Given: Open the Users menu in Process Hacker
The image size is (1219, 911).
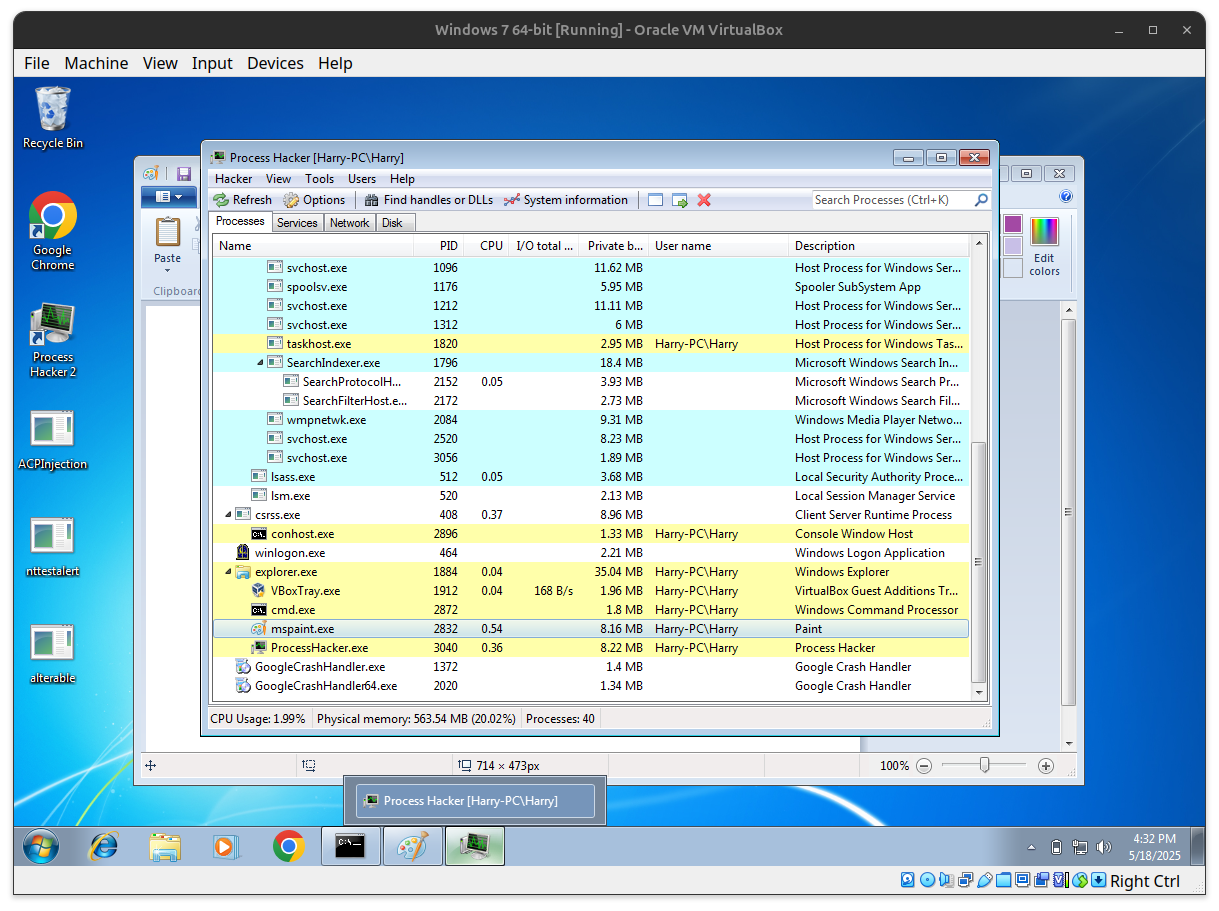Looking at the screenshot, I should (362, 179).
